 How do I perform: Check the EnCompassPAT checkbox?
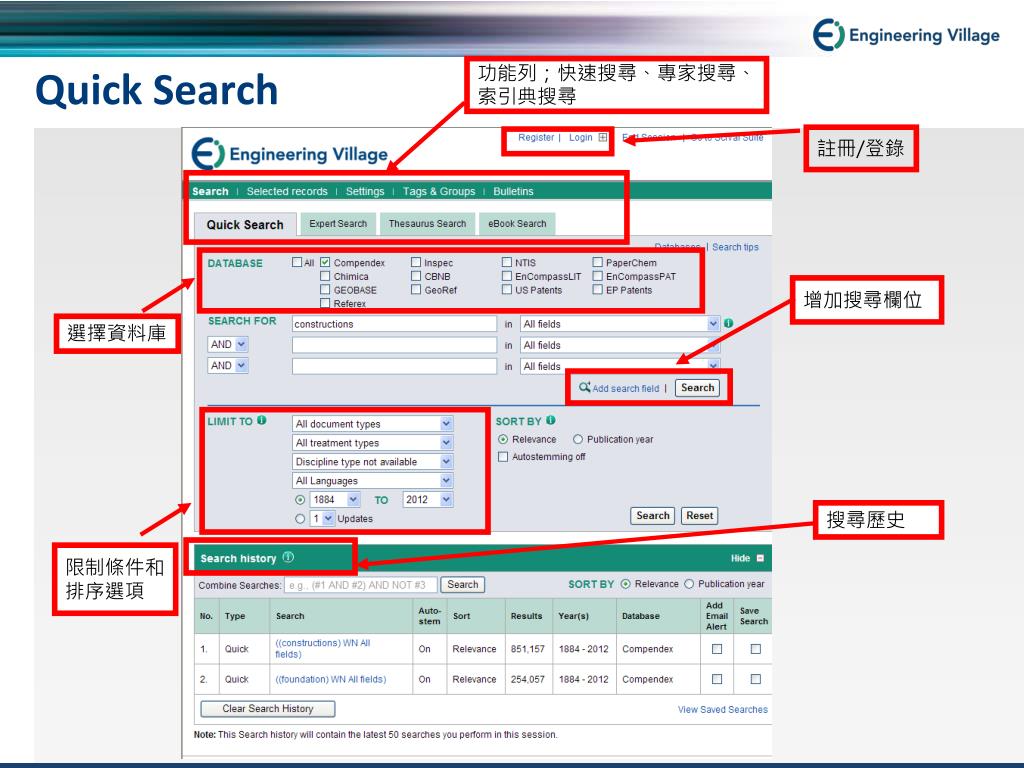point(598,276)
